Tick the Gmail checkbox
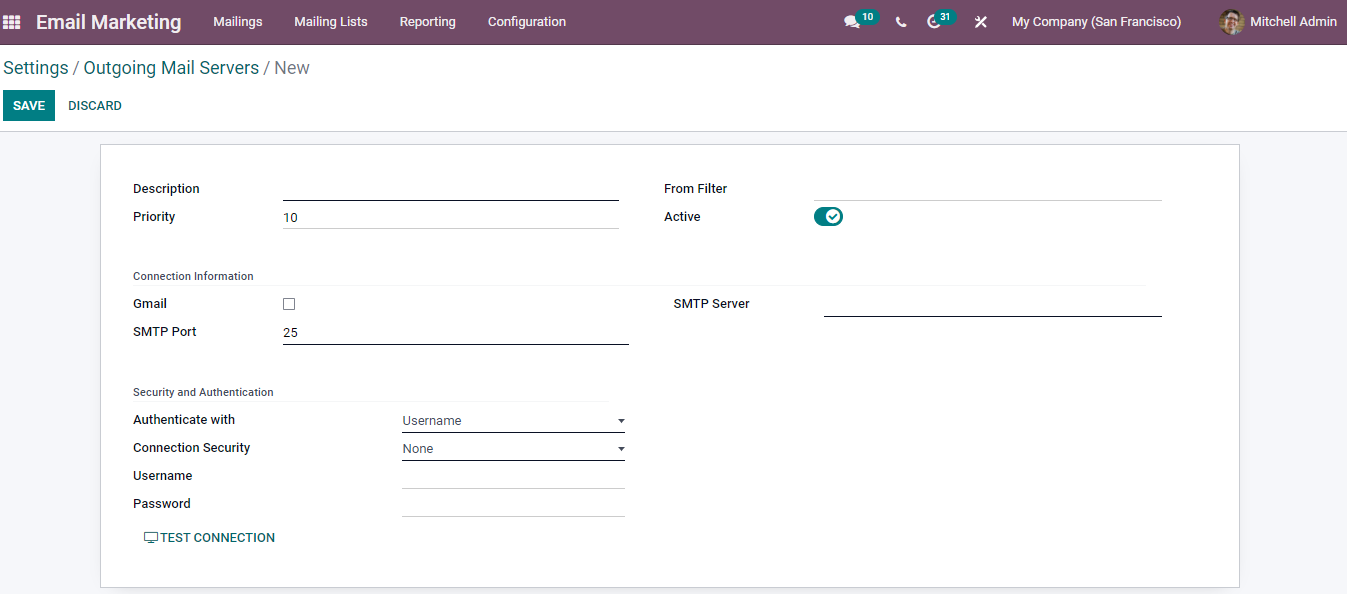This screenshot has width=1347, height=594. pos(289,304)
